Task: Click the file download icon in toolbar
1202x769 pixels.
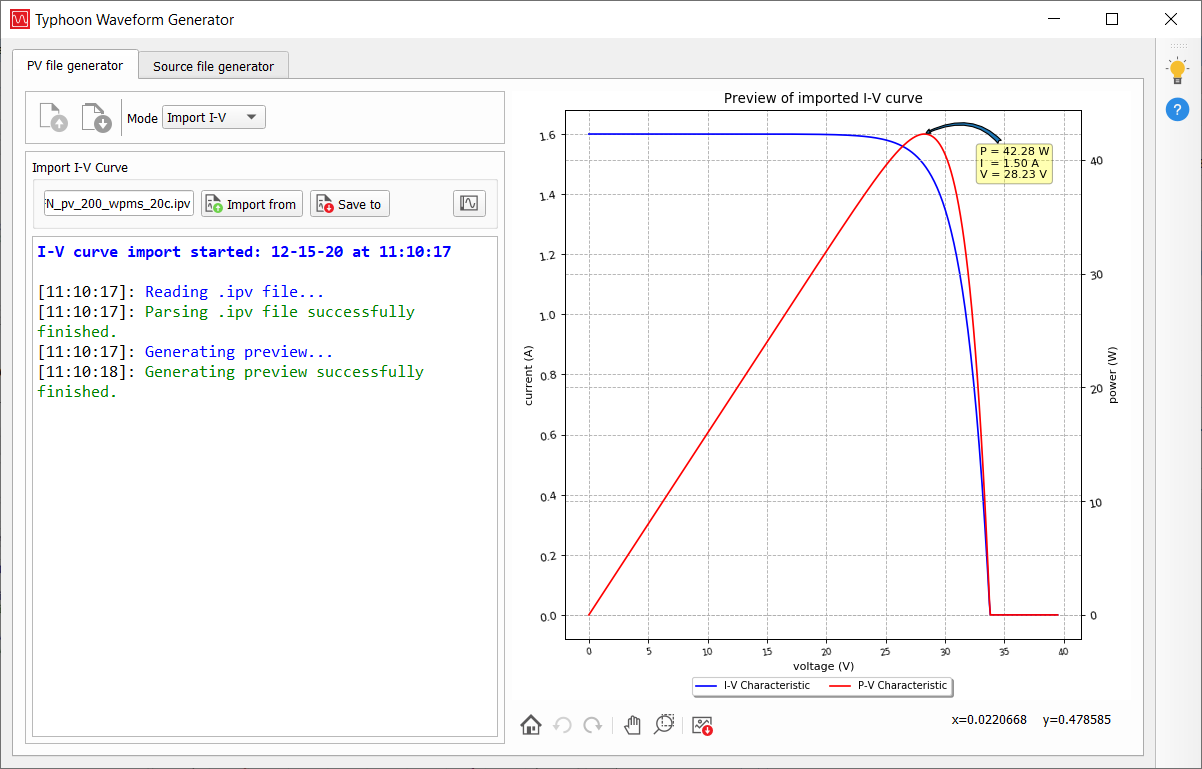Action: [96, 117]
